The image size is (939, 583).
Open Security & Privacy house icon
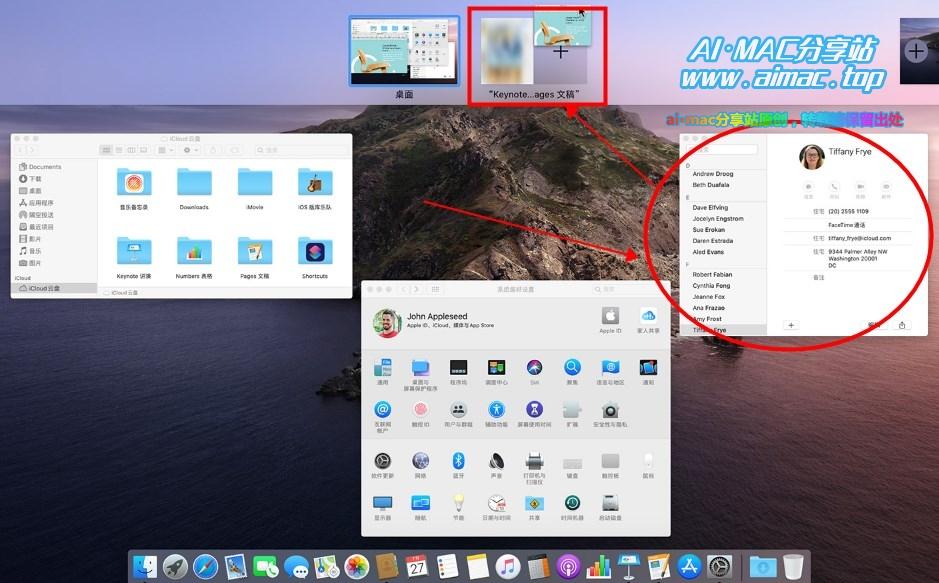click(x=610, y=409)
